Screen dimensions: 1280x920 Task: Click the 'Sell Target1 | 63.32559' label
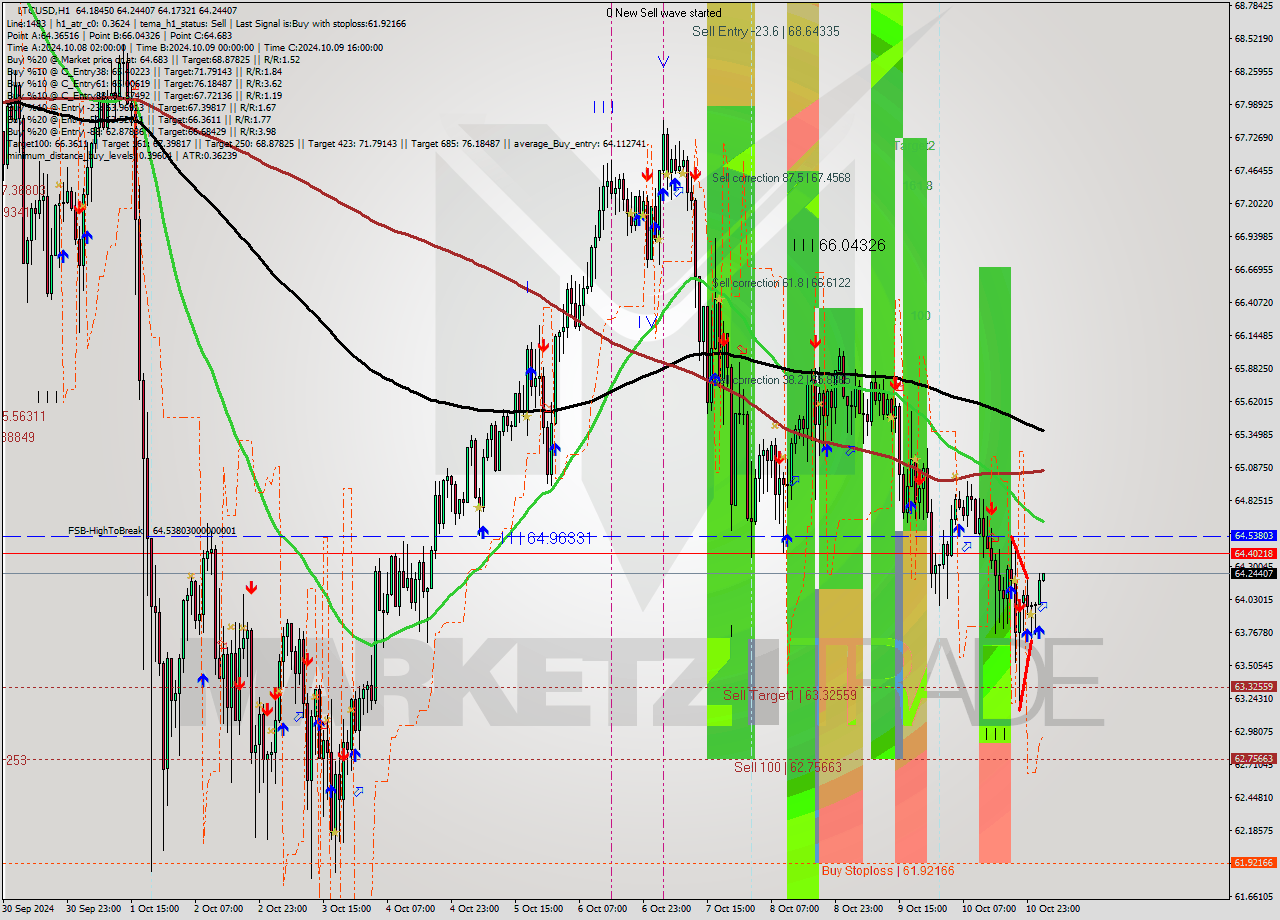[x=790, y=694]
